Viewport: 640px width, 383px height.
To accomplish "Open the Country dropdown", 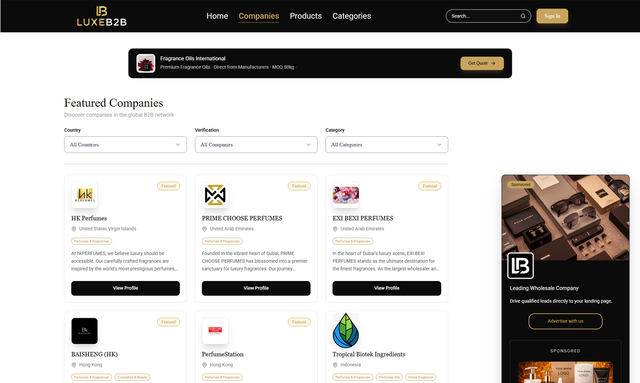I will coord(125,145).
